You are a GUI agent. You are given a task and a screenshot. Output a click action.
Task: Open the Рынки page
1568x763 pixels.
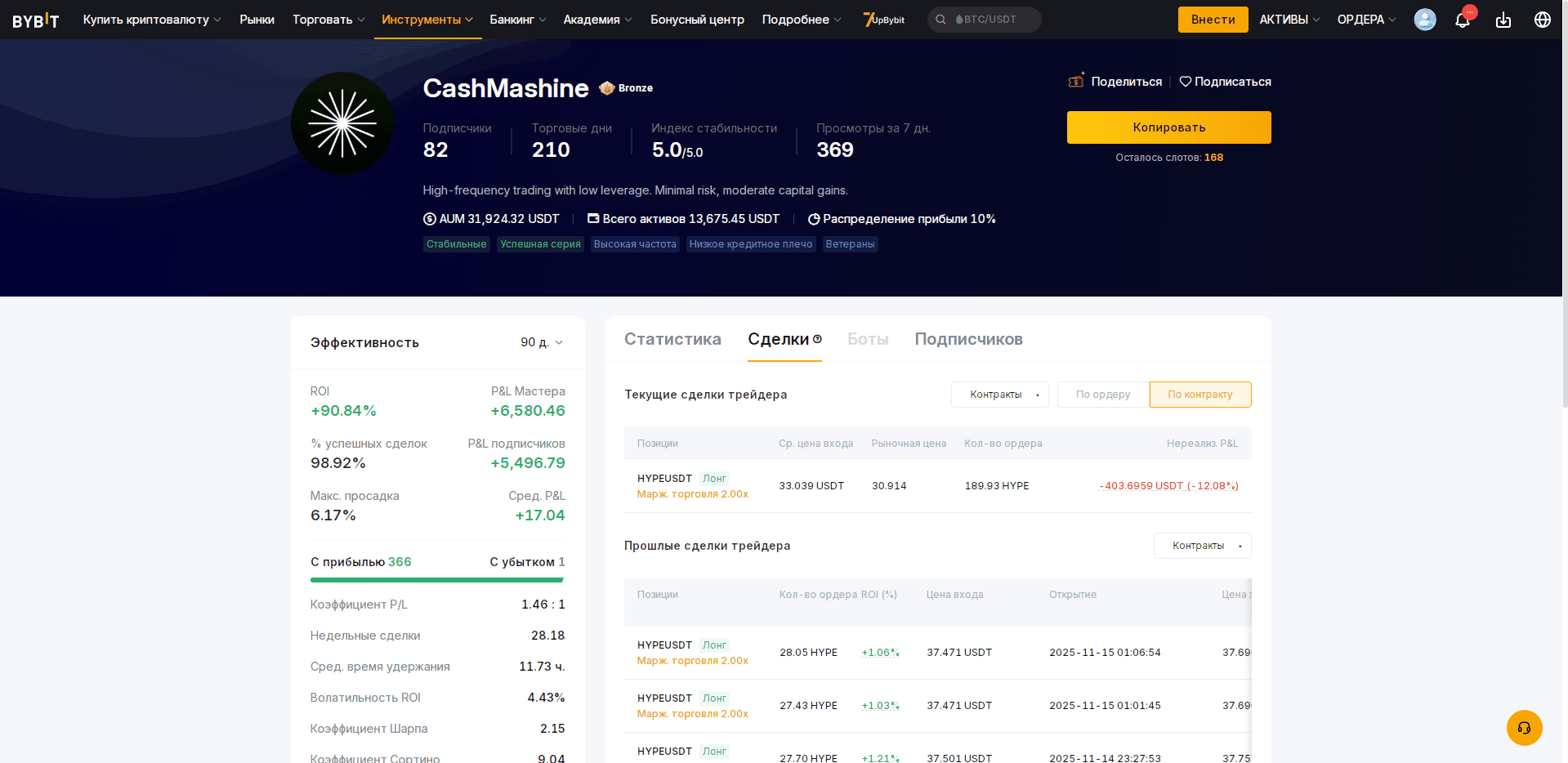pyautogui.click(x=257, y=20)
